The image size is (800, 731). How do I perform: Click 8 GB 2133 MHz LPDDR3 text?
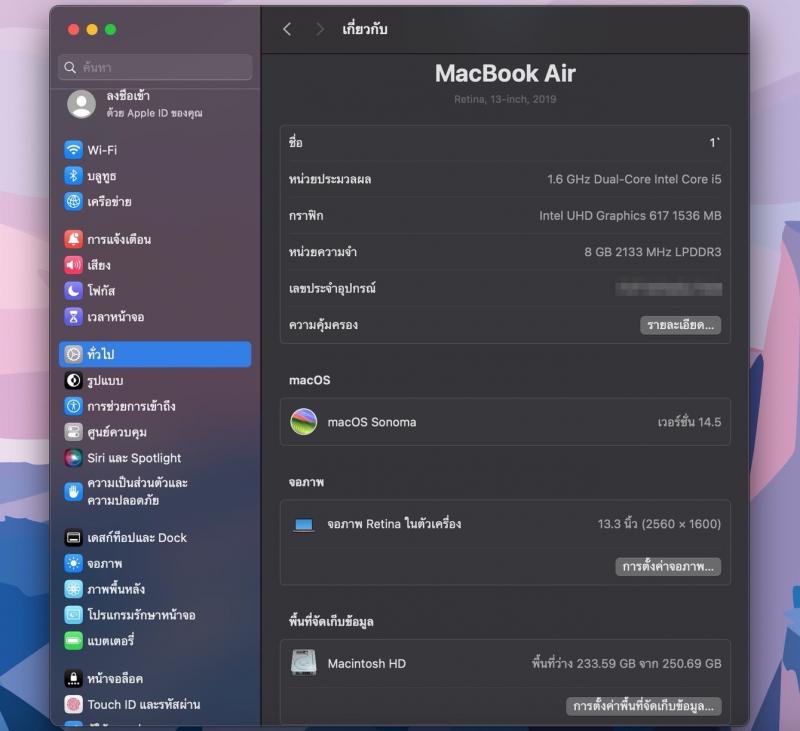coord(653,251)
